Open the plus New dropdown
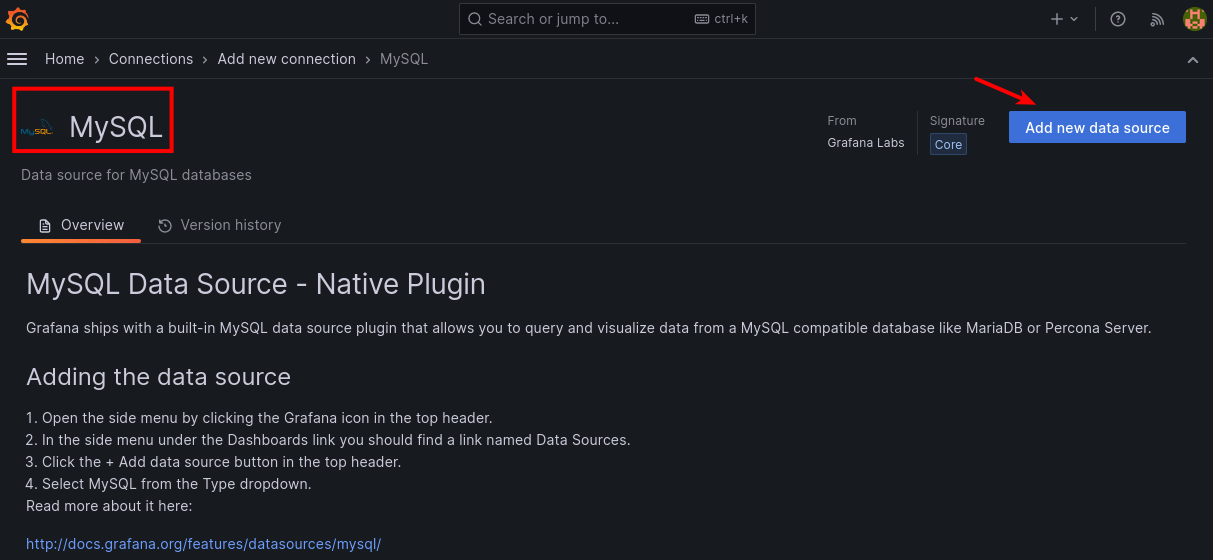The image size is (1213, 560). click(1064, 19)
